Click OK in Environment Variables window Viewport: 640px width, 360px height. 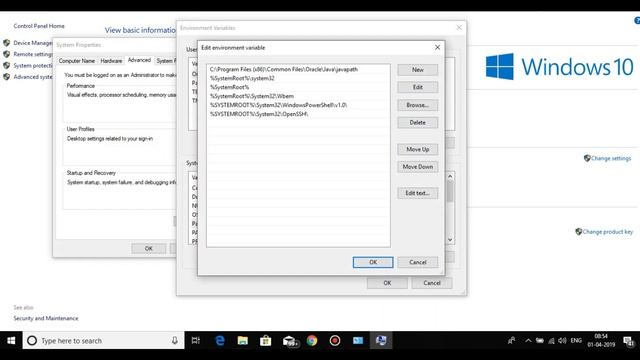point(387,283)
